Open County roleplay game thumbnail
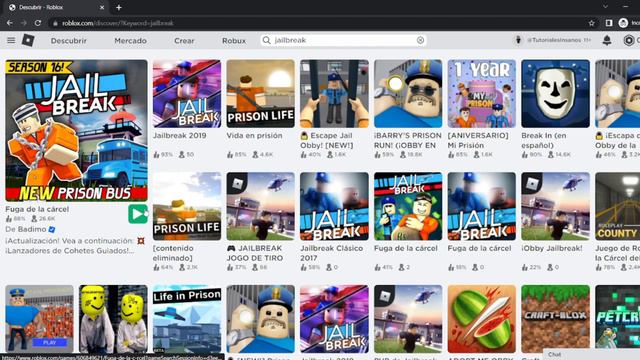 (x=618, y=206)
